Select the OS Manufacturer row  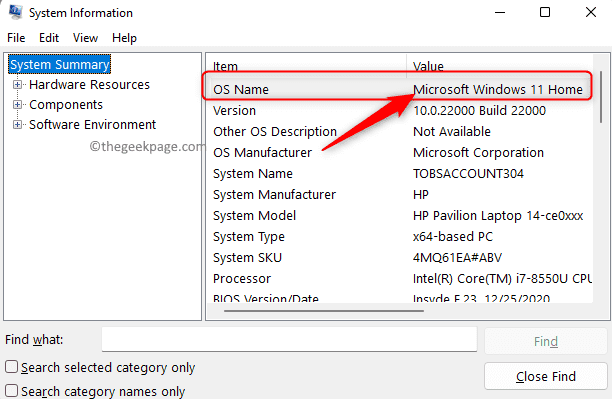click(x=400, y=153)
